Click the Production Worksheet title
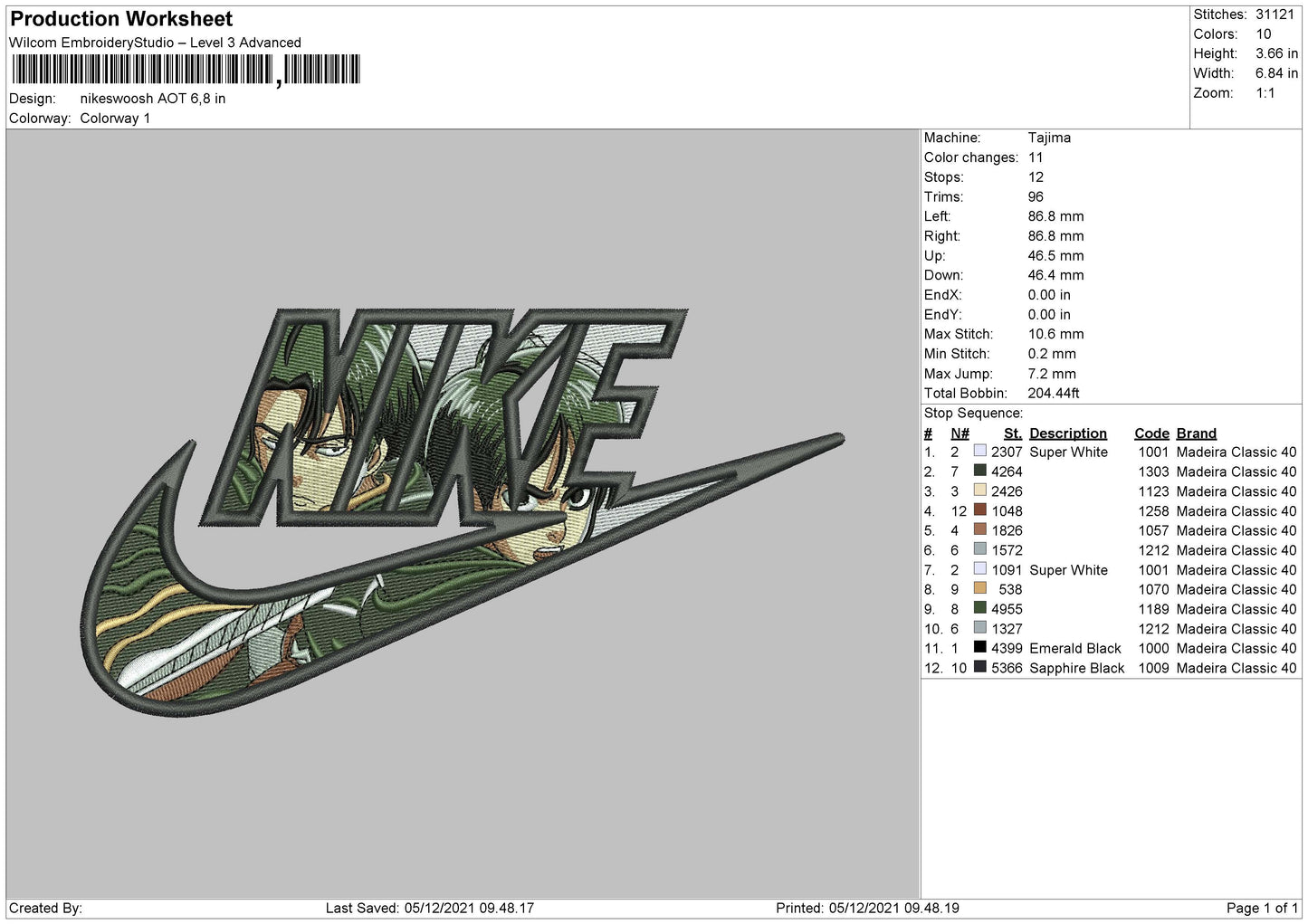 click(121, 19)
